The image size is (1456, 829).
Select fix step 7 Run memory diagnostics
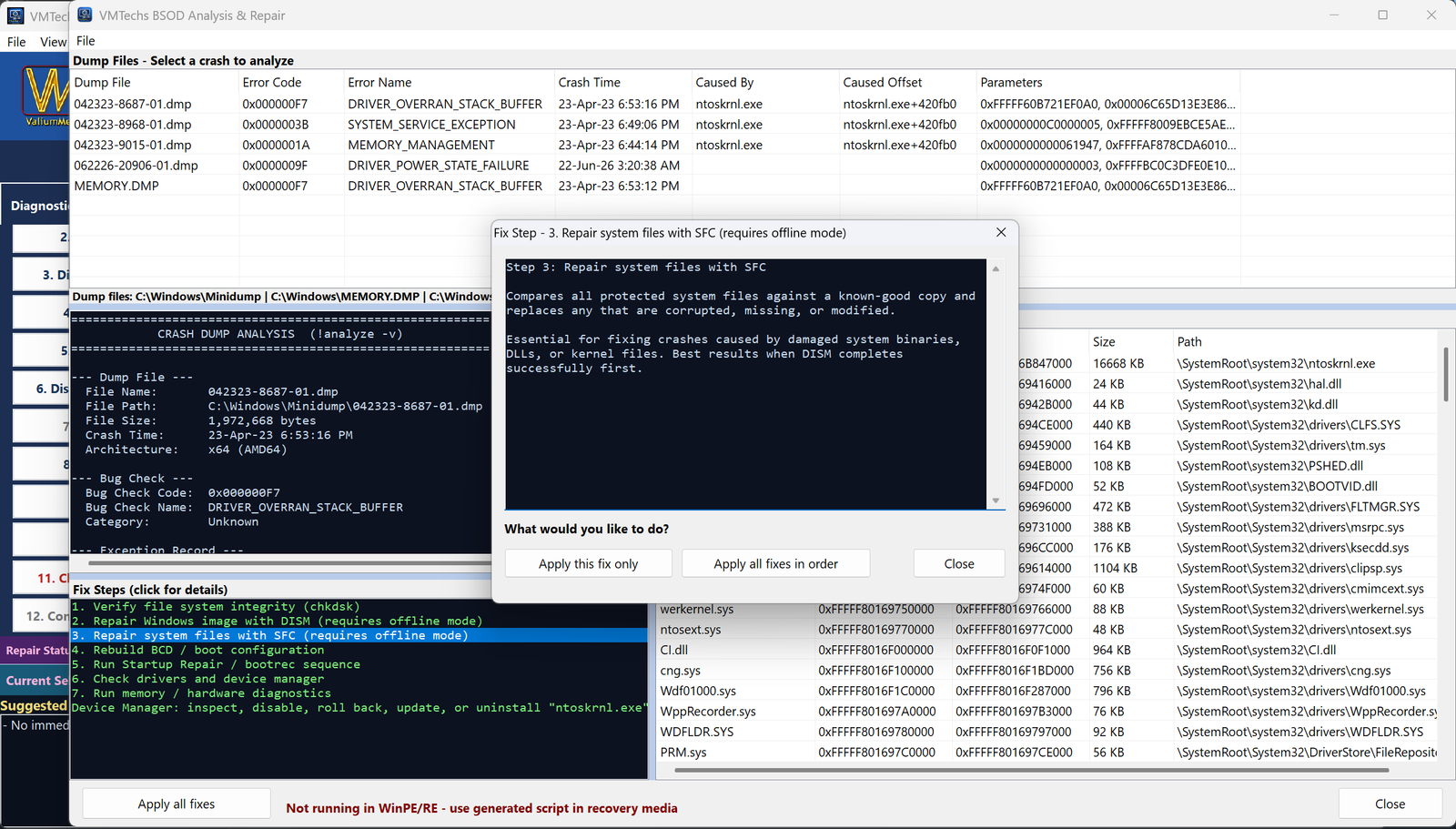click(x=359, y=693)
